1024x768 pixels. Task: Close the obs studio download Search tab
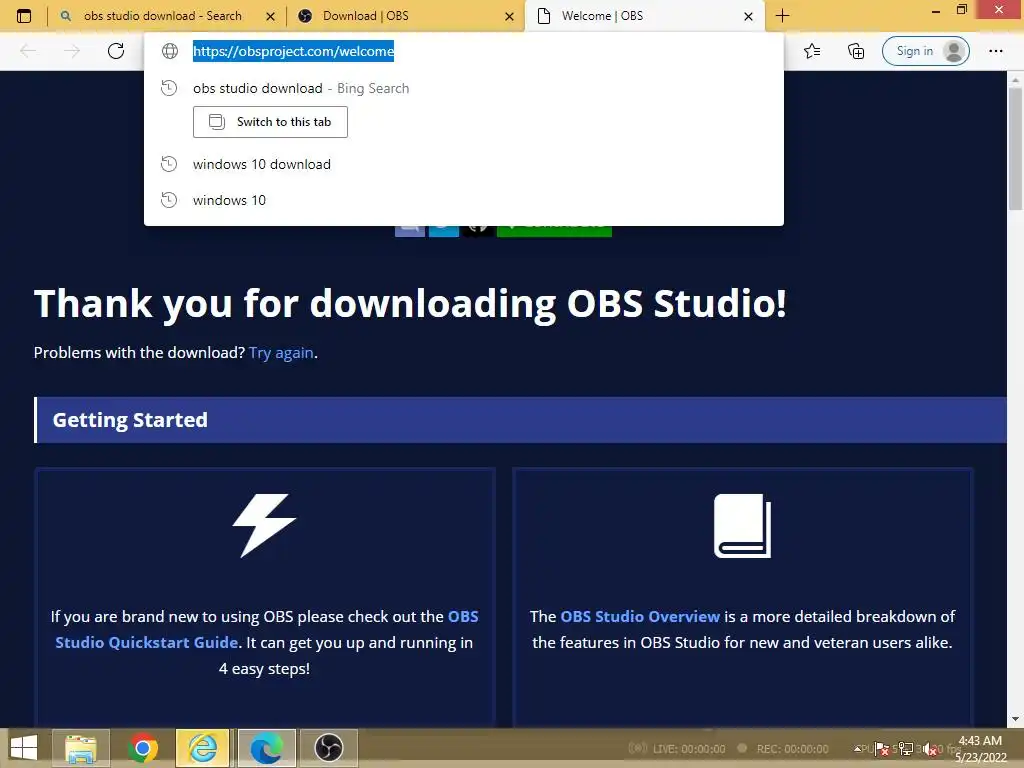coord(270,17)
